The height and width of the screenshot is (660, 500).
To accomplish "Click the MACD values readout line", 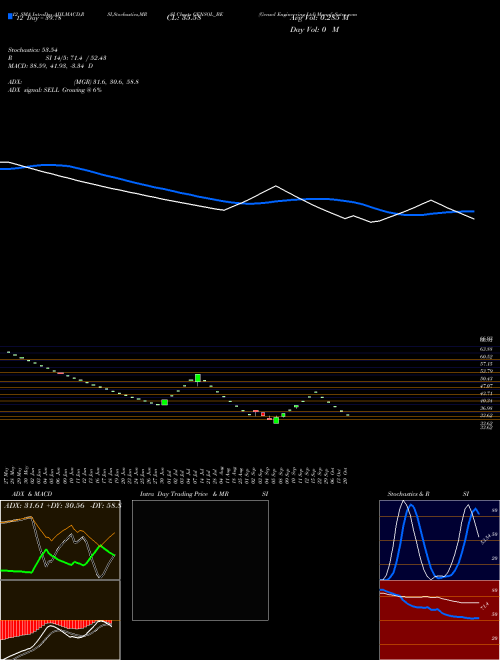I will coord(51,66).
